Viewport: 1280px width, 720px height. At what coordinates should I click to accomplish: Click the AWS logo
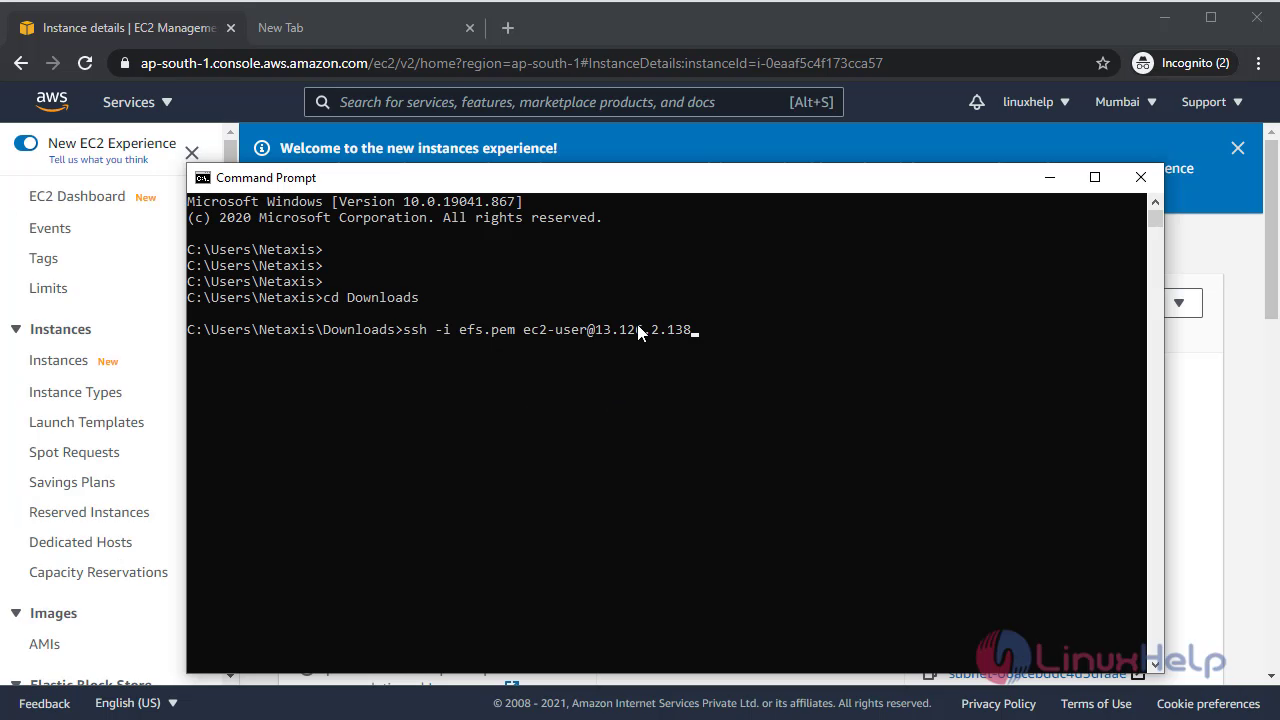pos(52,102)
